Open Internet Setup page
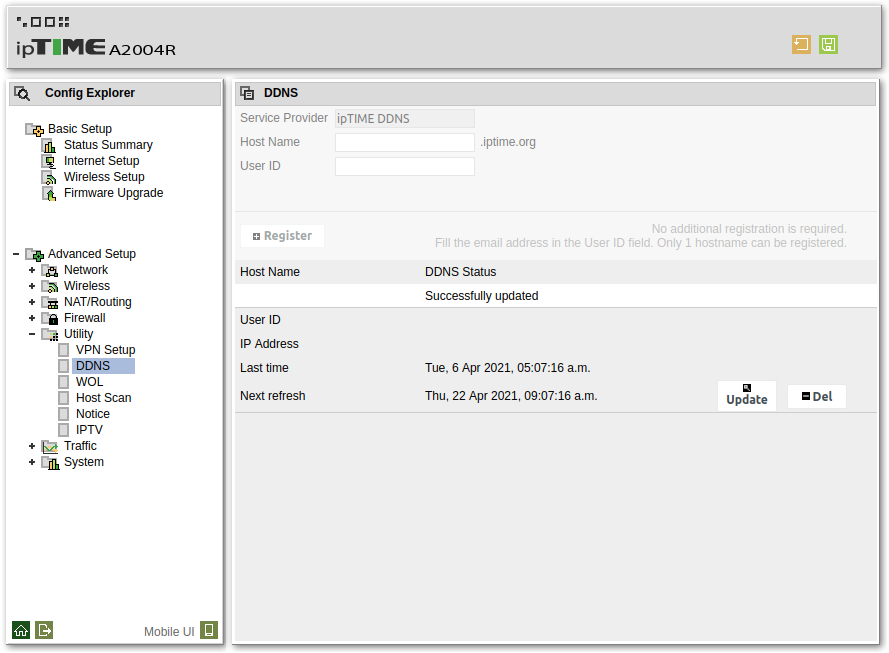Screen dimensions: 889x653 click(101, 161)
